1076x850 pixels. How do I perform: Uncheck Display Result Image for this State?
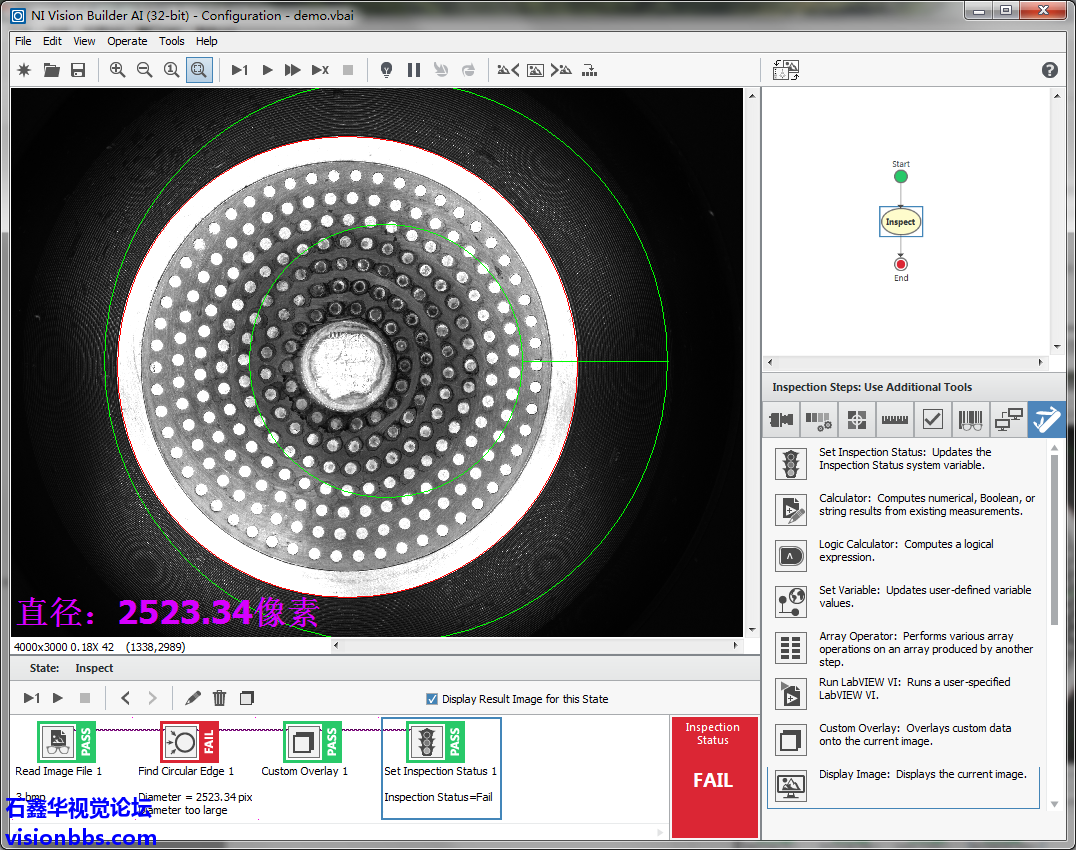(432, 699)
